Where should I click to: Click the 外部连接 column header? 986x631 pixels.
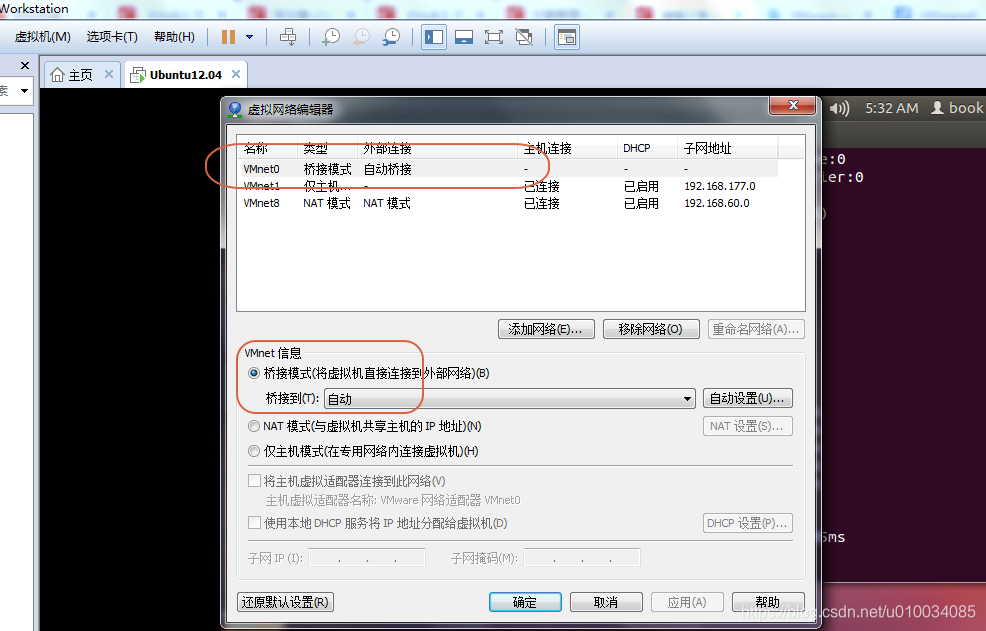(x=437, y=148)
